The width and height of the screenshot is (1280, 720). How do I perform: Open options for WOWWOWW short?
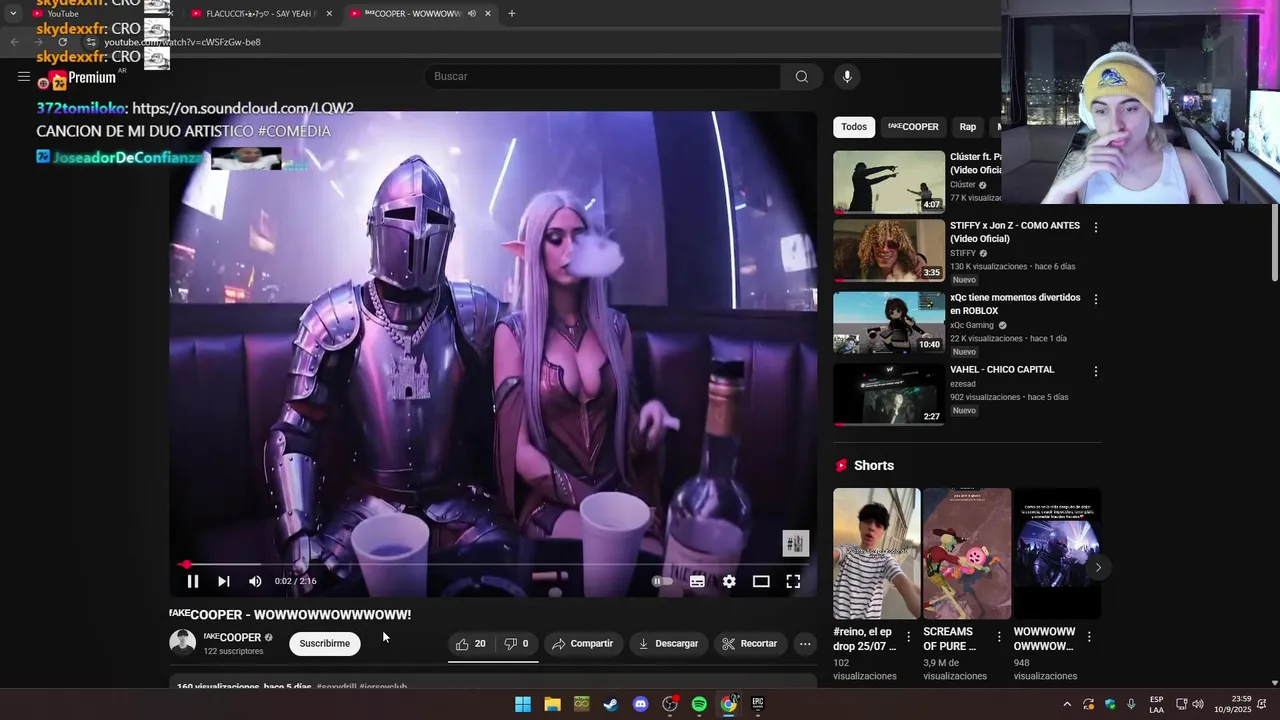[1089, 637]
